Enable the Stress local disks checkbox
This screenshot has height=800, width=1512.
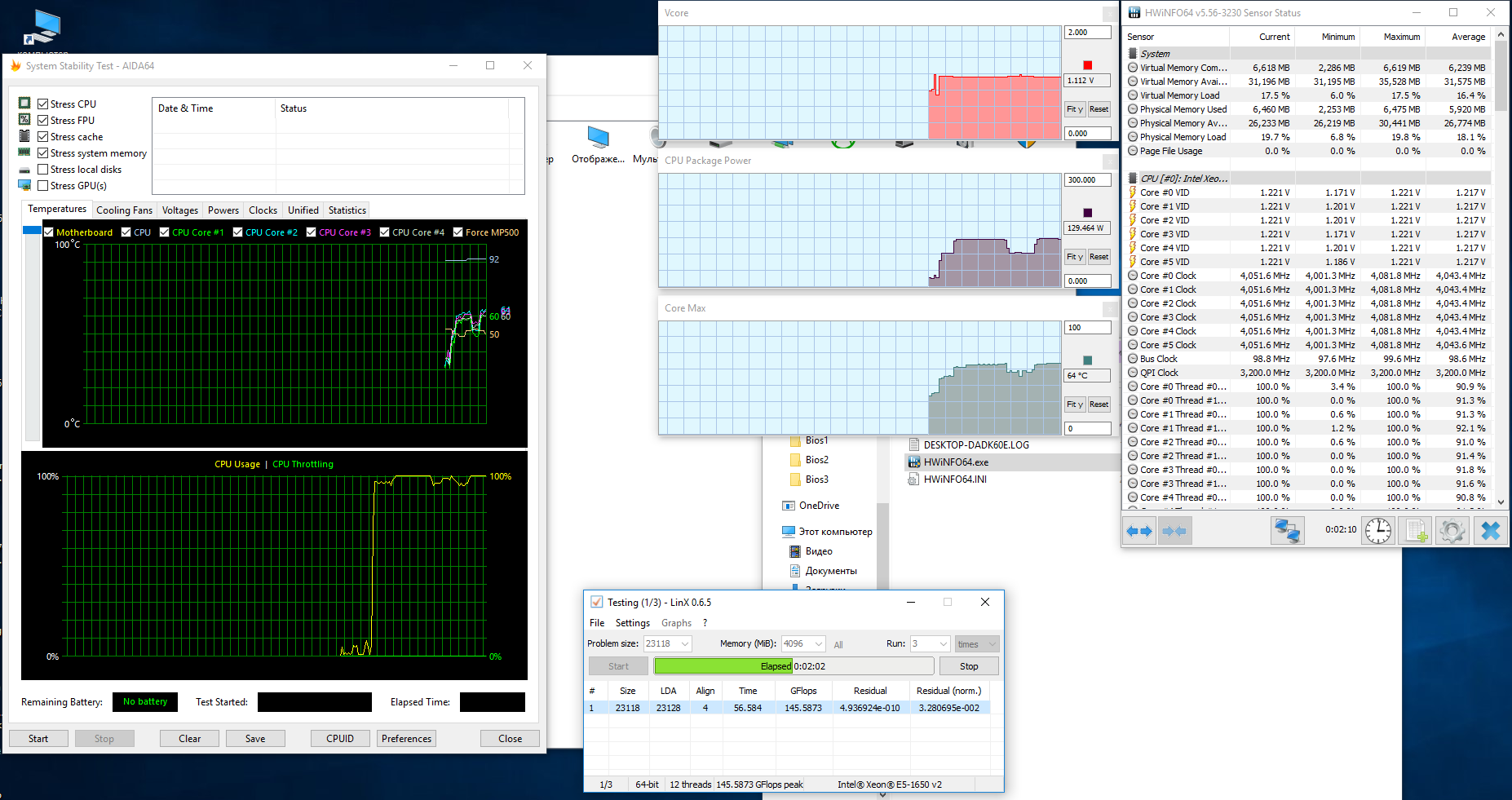pos(43,170)
